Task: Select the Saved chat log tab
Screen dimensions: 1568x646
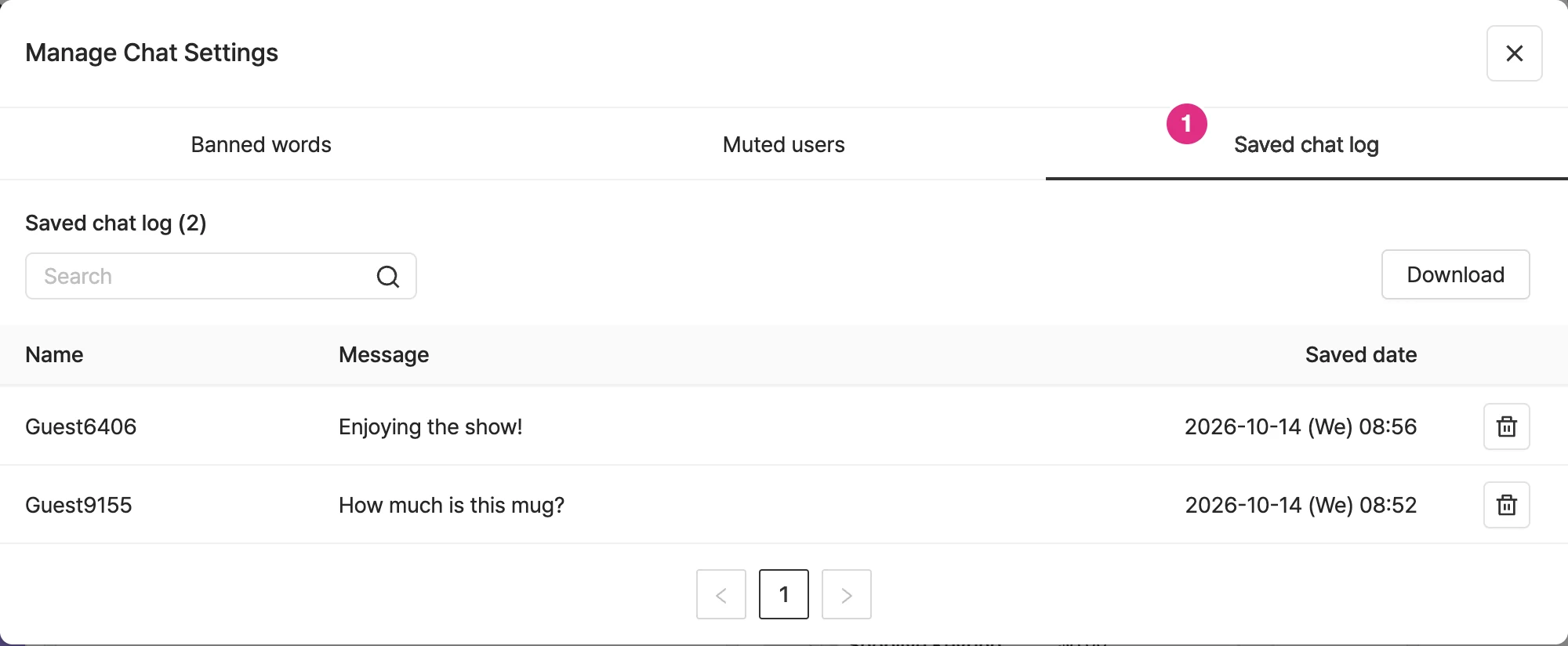Action: [x=1306, y=144]
